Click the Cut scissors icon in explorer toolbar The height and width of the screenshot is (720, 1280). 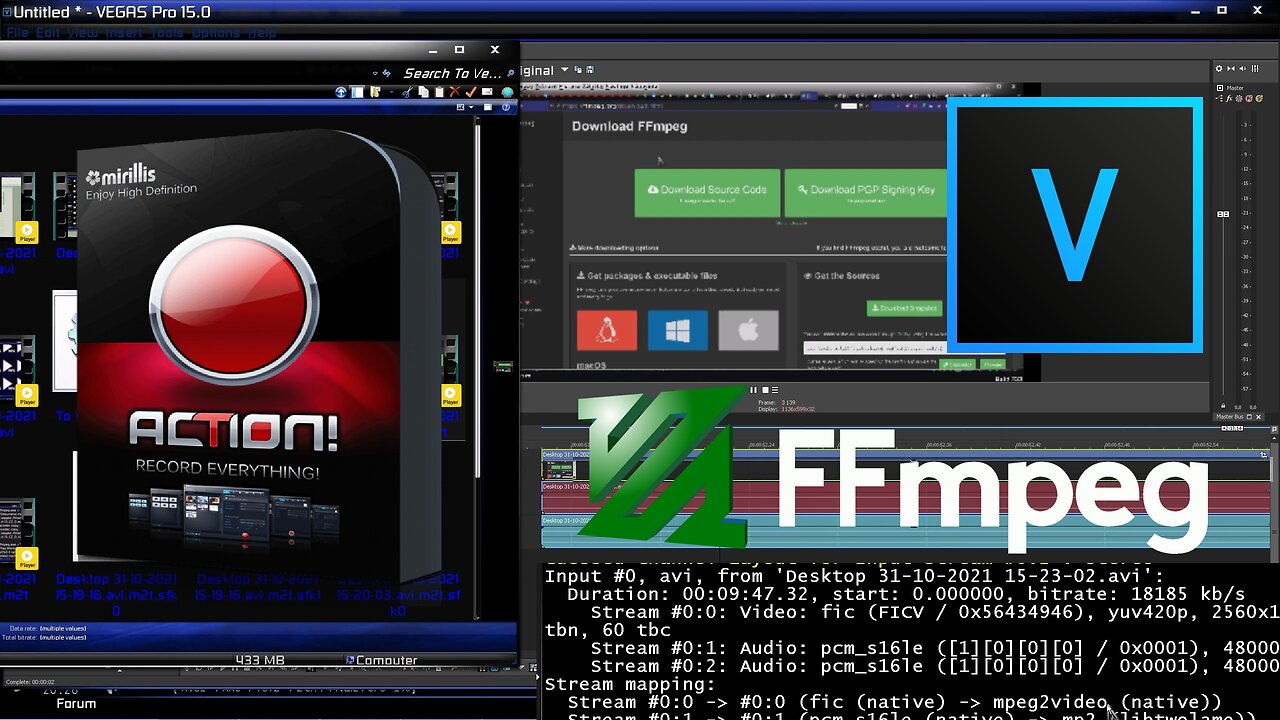coord(407,92)
